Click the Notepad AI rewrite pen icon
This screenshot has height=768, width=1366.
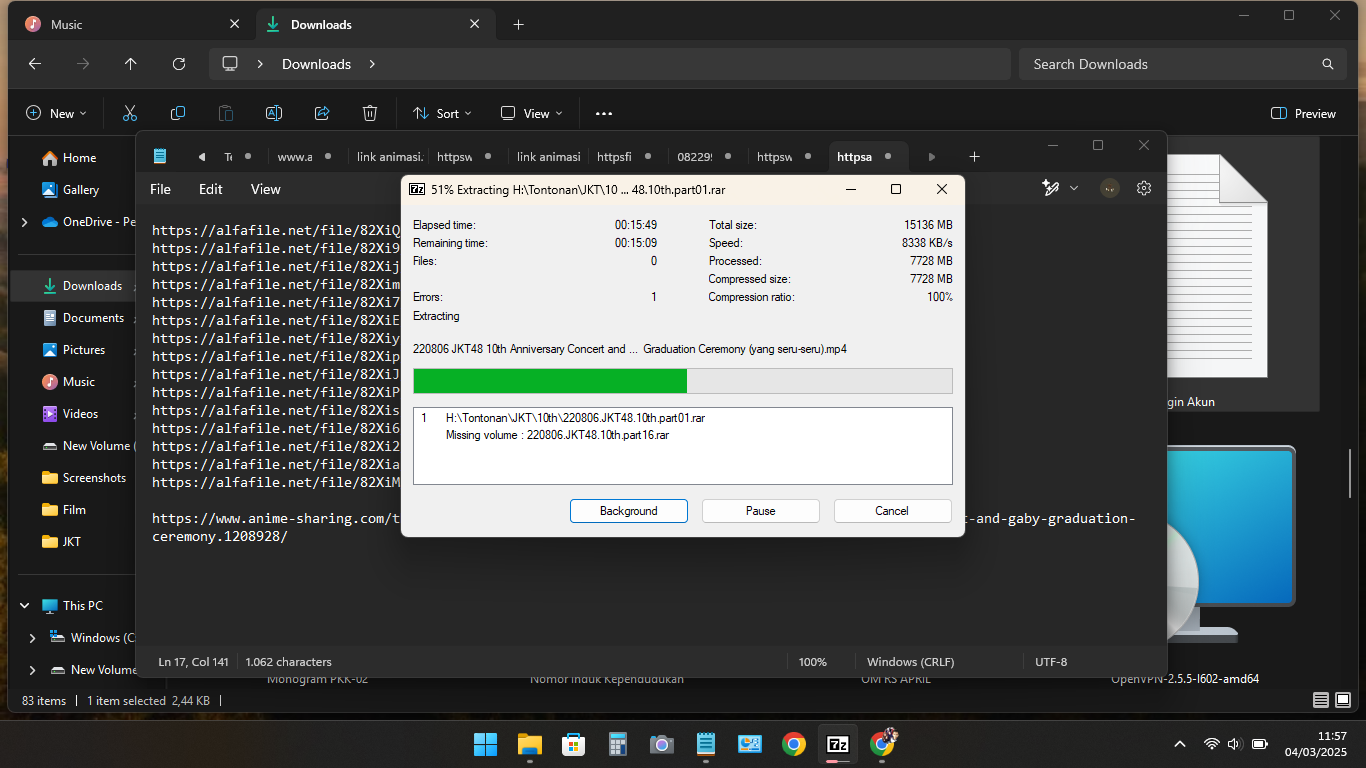(x=1050, y=188)
